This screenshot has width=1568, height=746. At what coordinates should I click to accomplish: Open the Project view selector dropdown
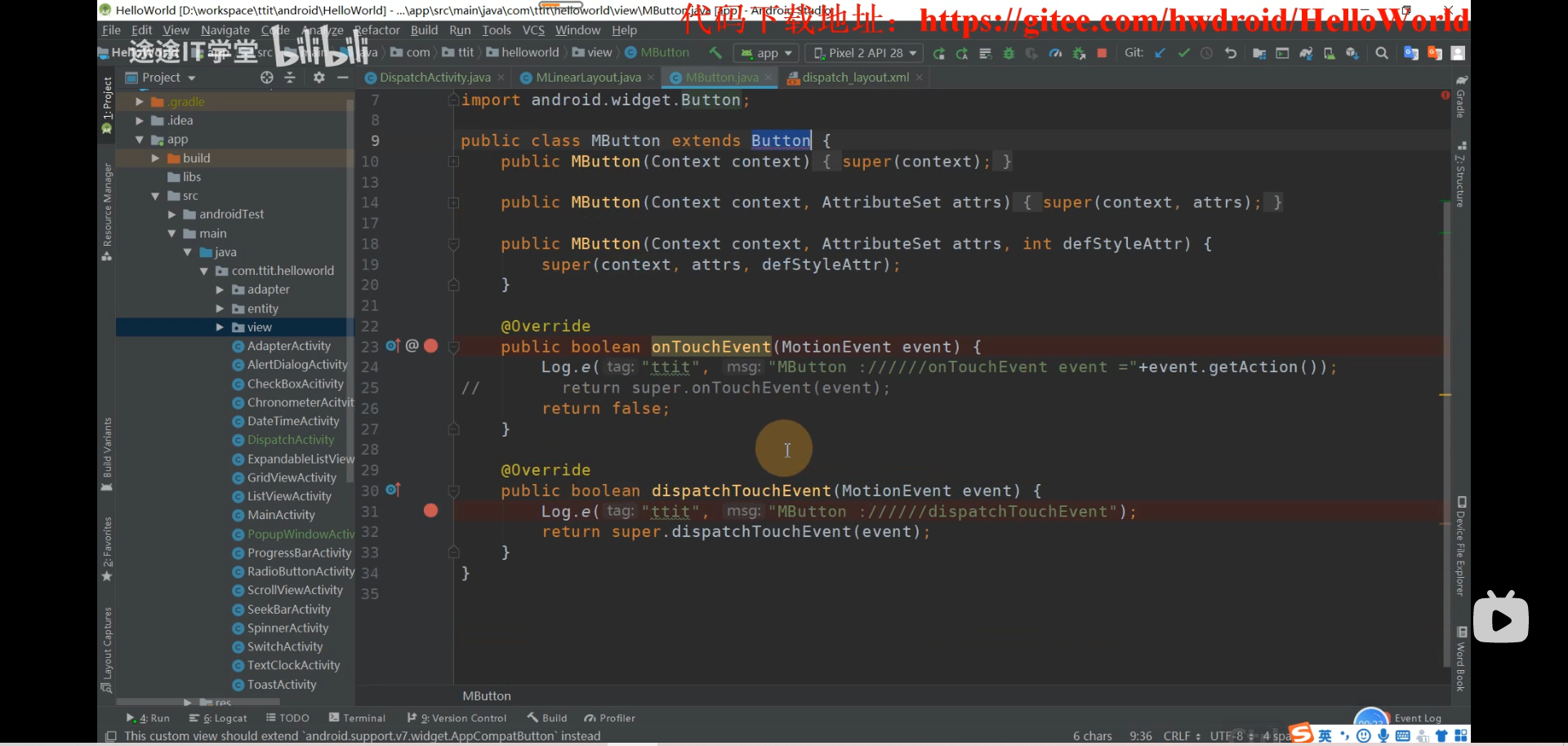point(161,78)
